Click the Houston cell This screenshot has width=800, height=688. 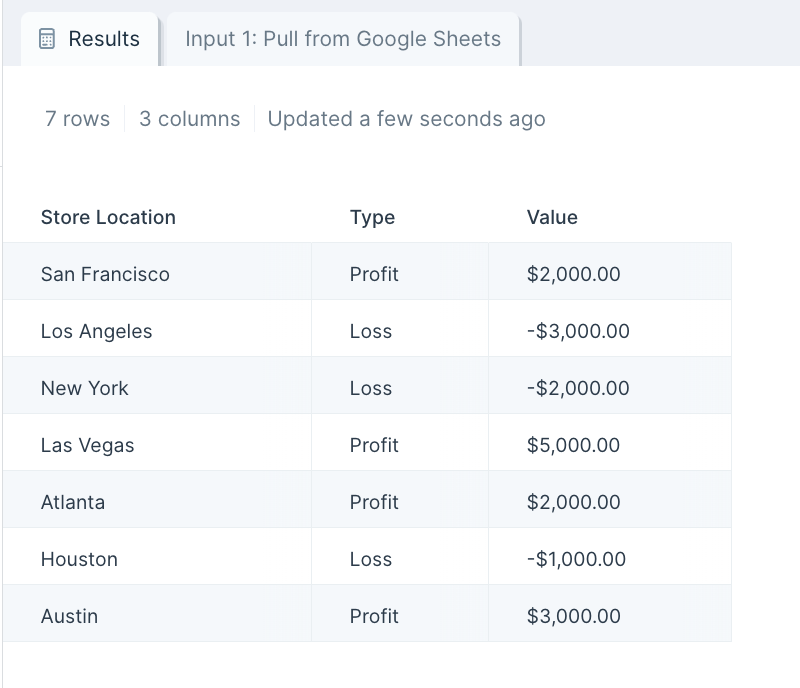[x=79, y=559]
